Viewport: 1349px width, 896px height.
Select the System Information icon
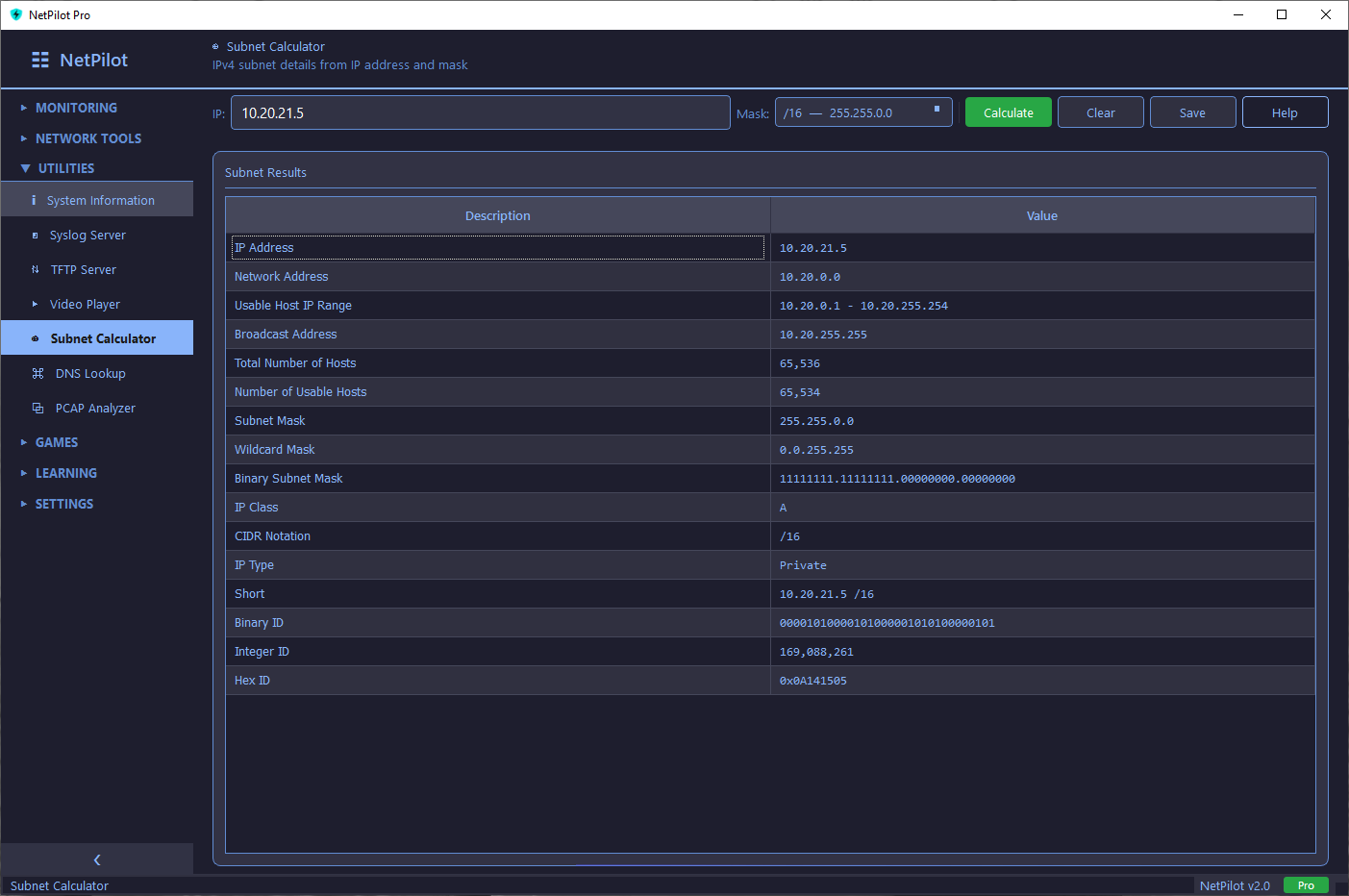[37, 200]
